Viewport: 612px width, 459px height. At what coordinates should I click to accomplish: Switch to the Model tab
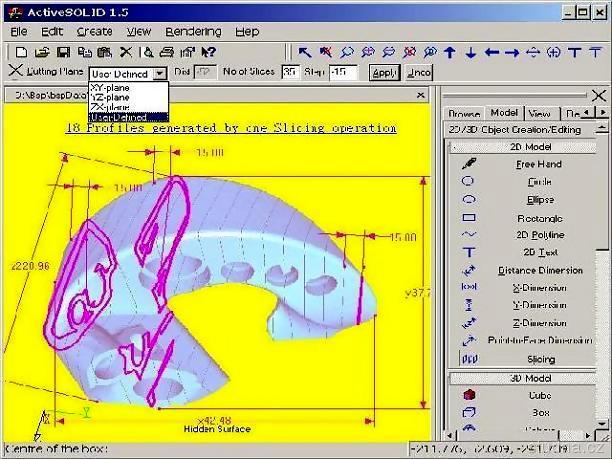click(504, 113)
